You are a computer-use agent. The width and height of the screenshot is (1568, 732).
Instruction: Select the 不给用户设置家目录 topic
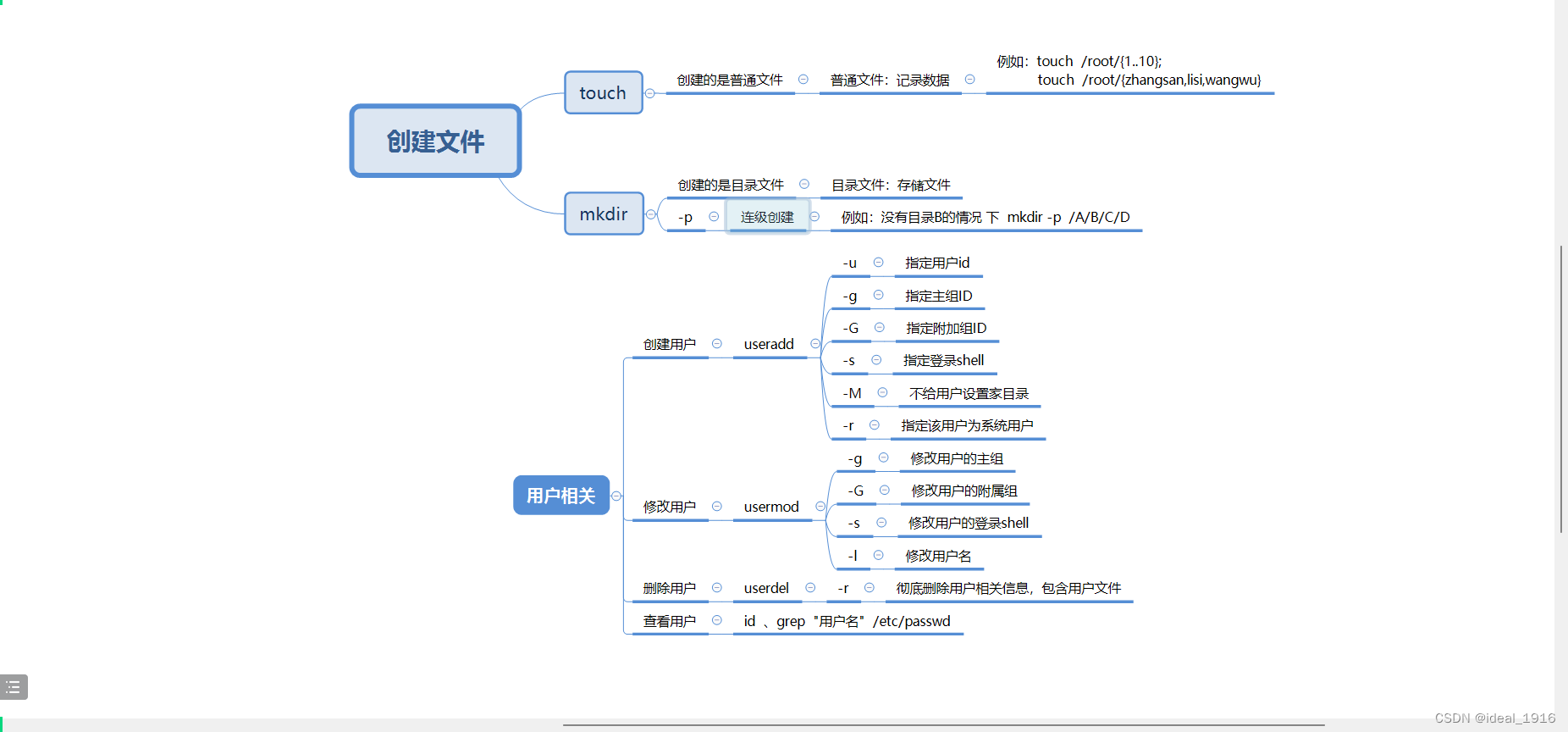point(969,393)
